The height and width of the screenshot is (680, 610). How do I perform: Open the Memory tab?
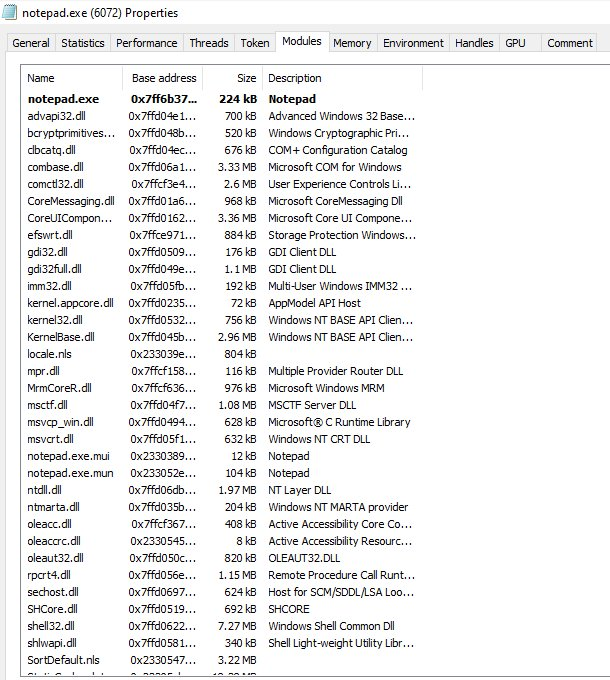[352, 43]
